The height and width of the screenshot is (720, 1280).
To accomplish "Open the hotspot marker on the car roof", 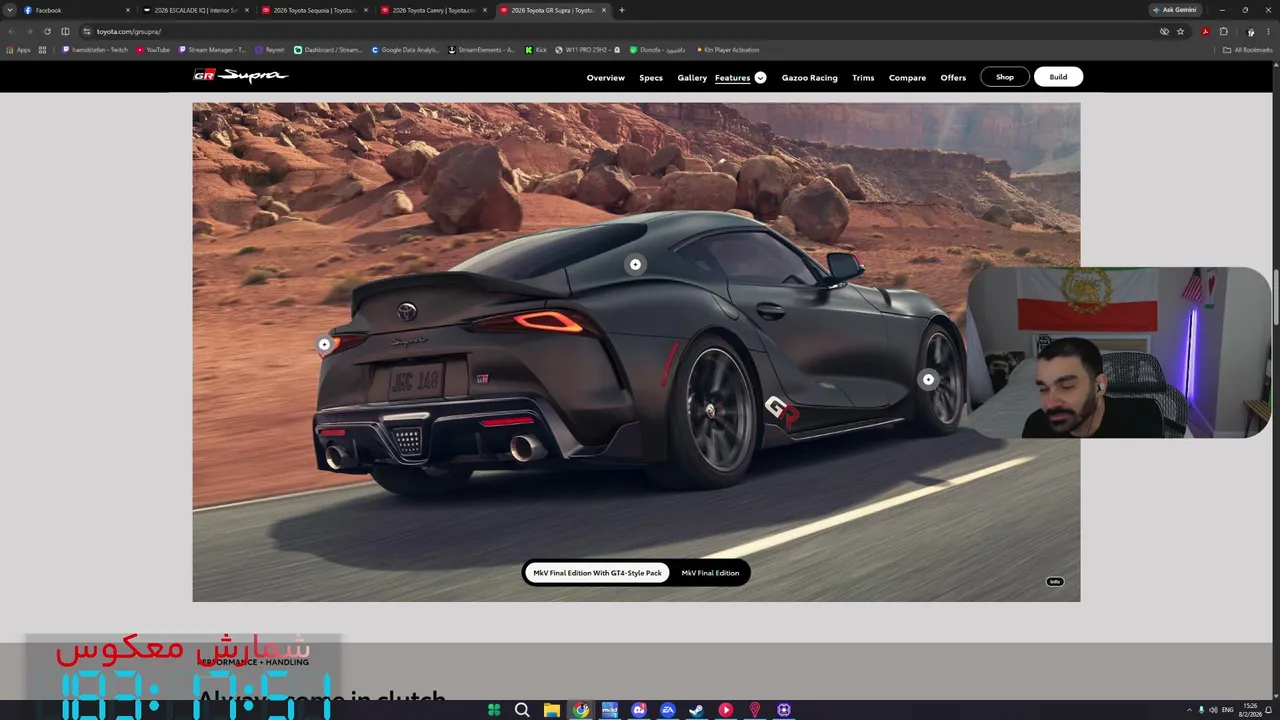I will (635, 265).
